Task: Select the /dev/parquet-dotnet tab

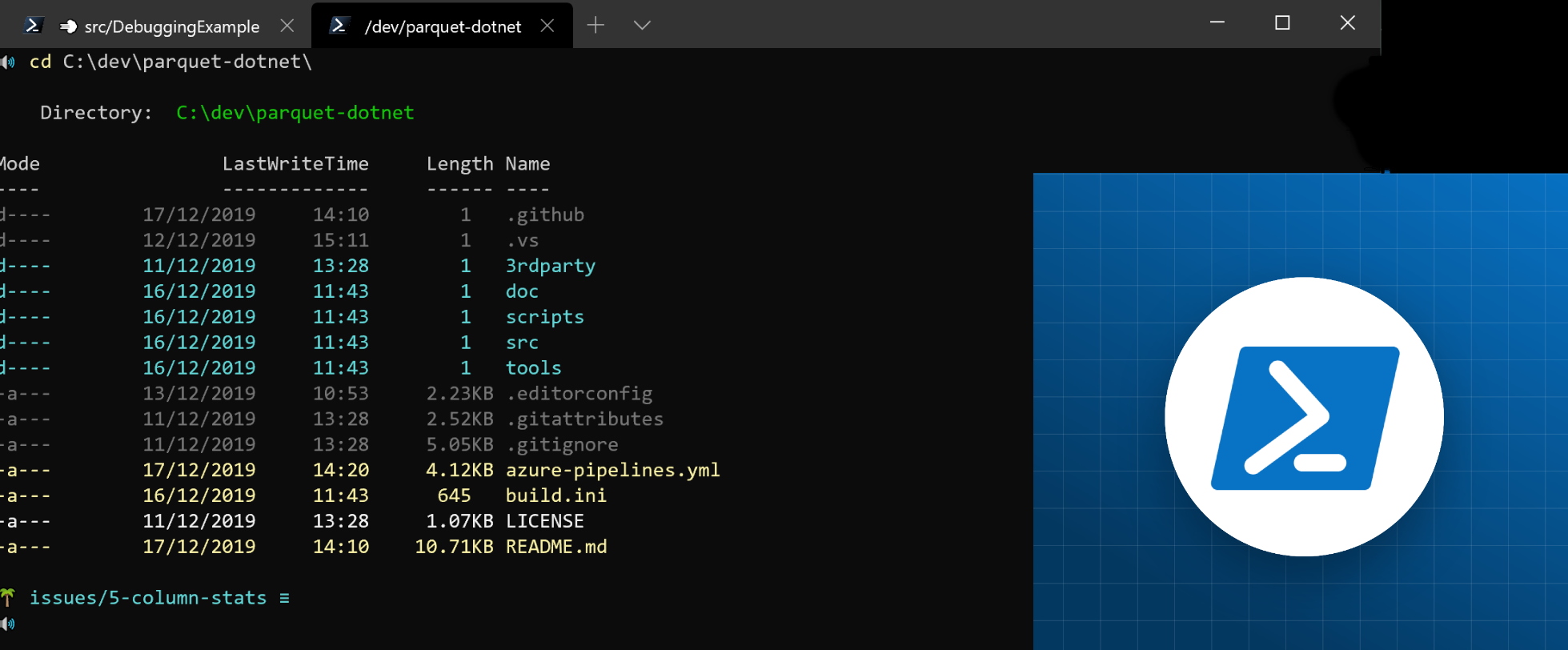Action: [x=443, y=26]
